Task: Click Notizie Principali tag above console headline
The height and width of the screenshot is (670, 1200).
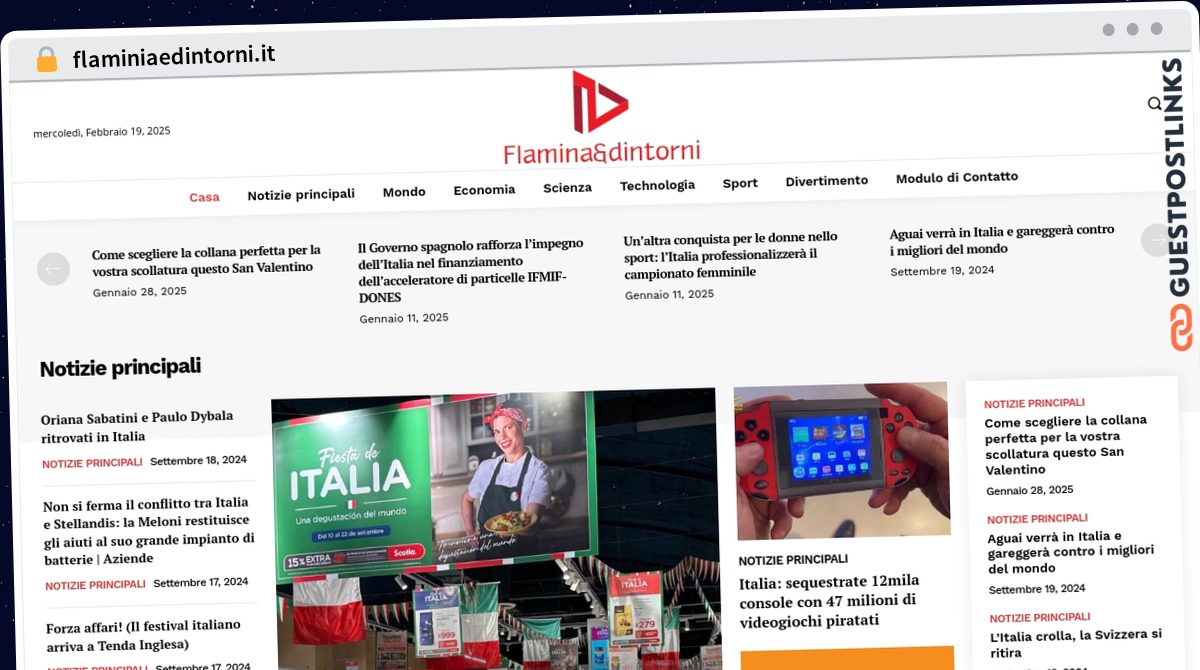Action: coord(793,560)
